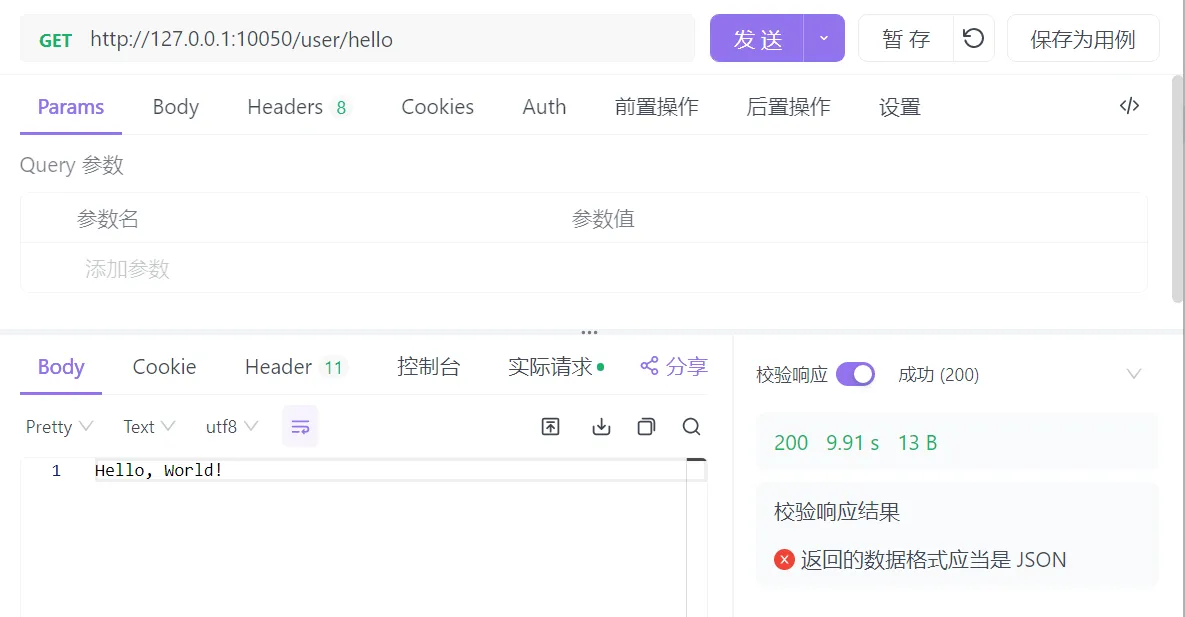Open the code snippet icon </>

tap(1129, 106)
